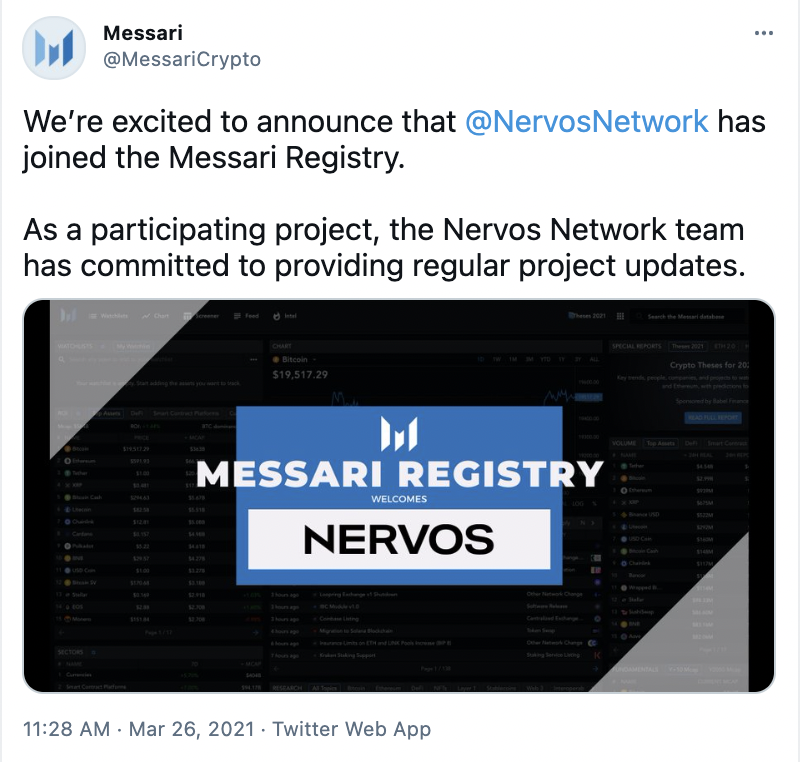
Task: Click the Watchlists list icon in the nav
Action: point(92,316)
